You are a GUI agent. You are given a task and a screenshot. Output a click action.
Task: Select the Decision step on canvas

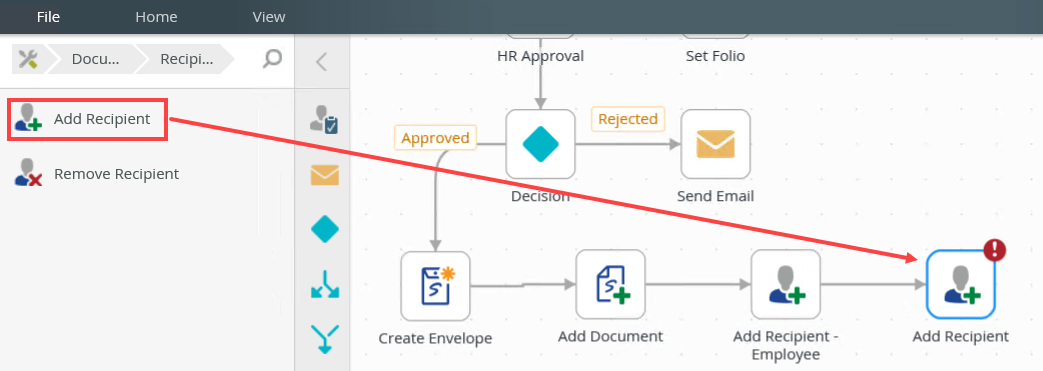tap(540, 144)
